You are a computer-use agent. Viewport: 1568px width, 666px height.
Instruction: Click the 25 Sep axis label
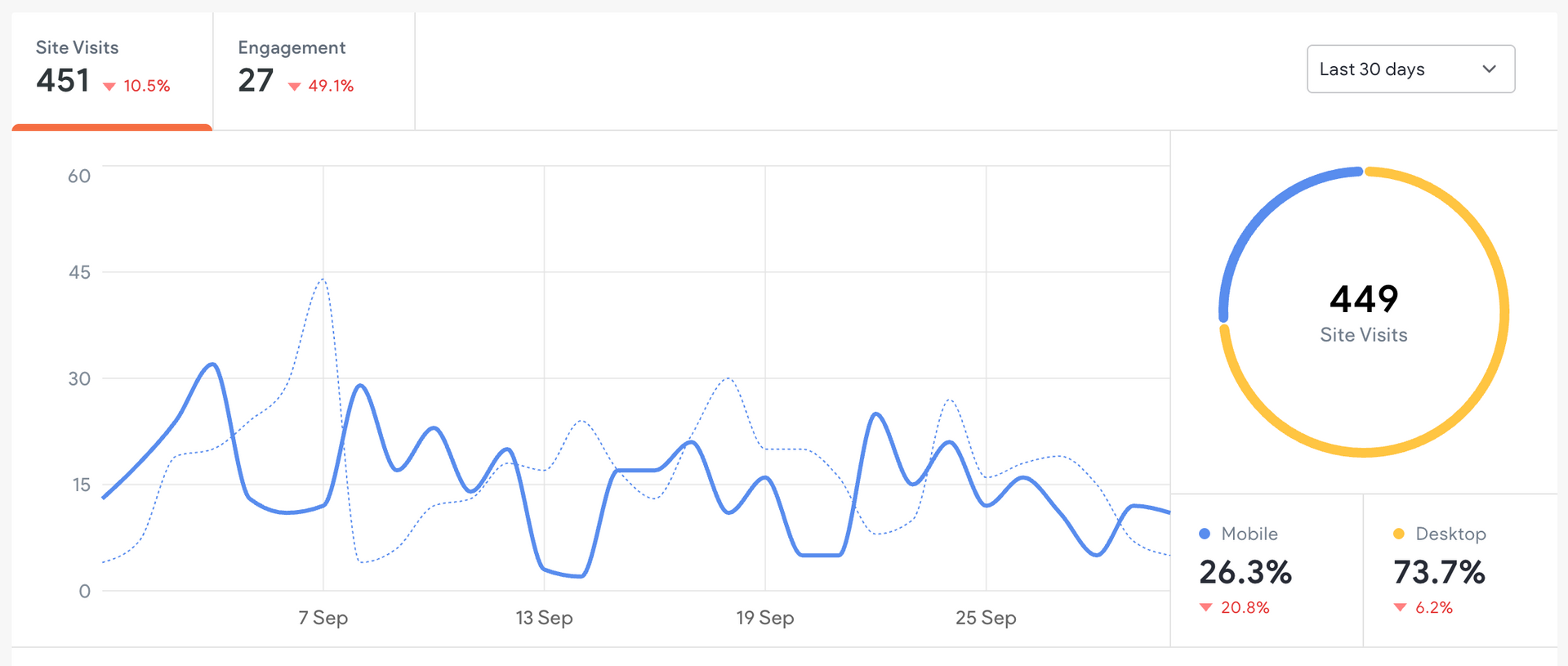(986, 618)
